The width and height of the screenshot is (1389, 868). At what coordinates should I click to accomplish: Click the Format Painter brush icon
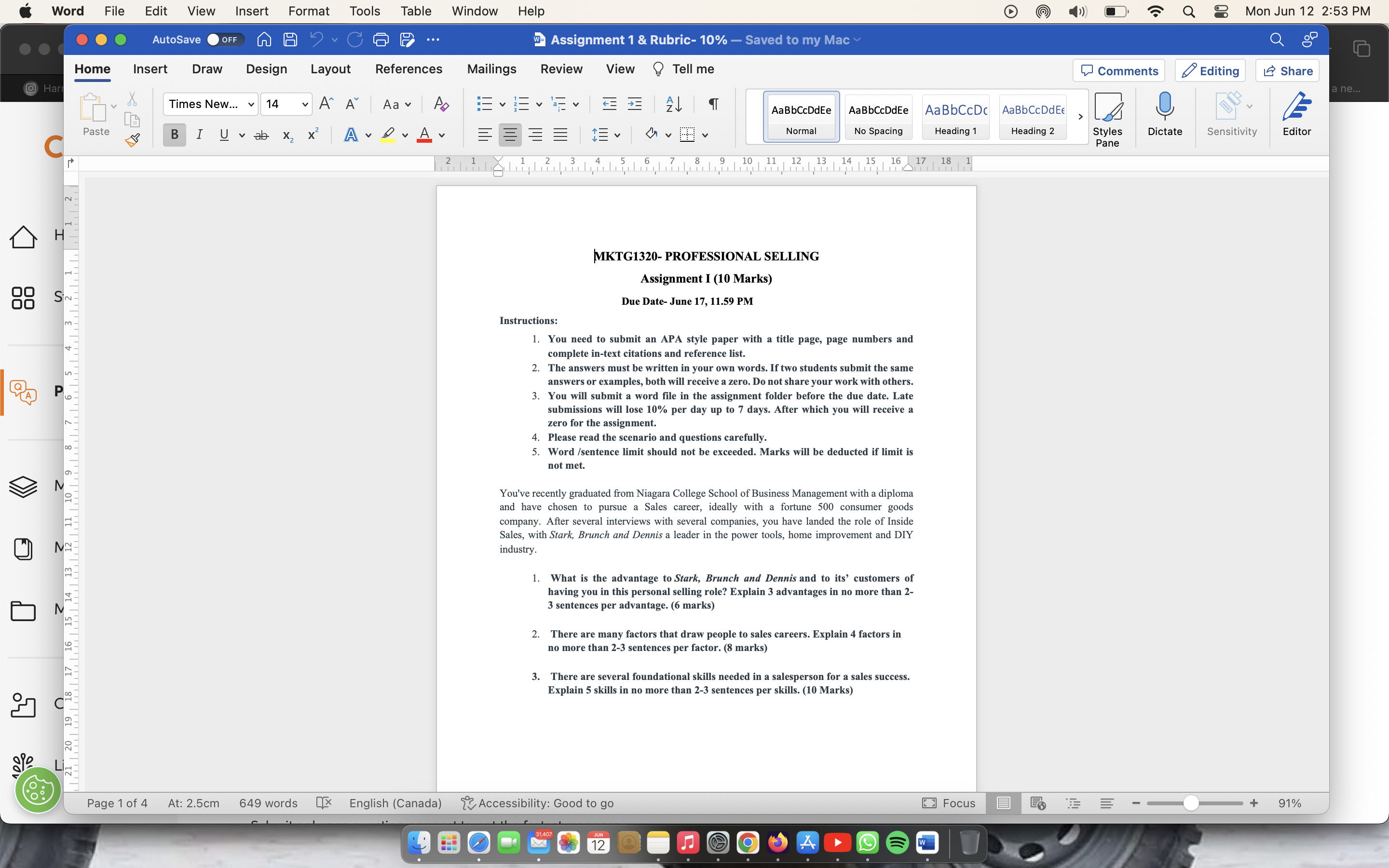(x=133, y=139)
